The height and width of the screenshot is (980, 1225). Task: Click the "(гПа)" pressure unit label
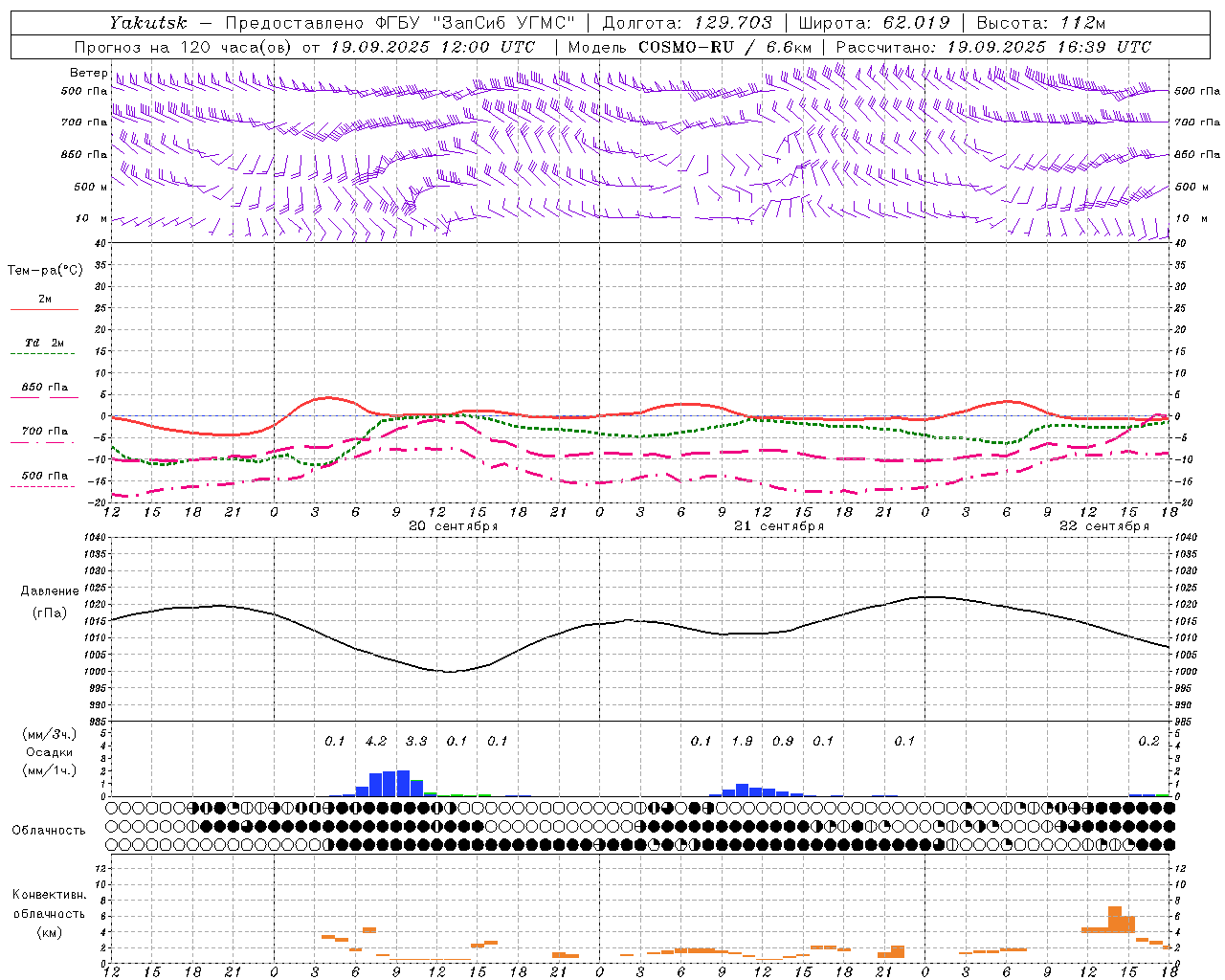pyautogui.click(x=50, y=613)
